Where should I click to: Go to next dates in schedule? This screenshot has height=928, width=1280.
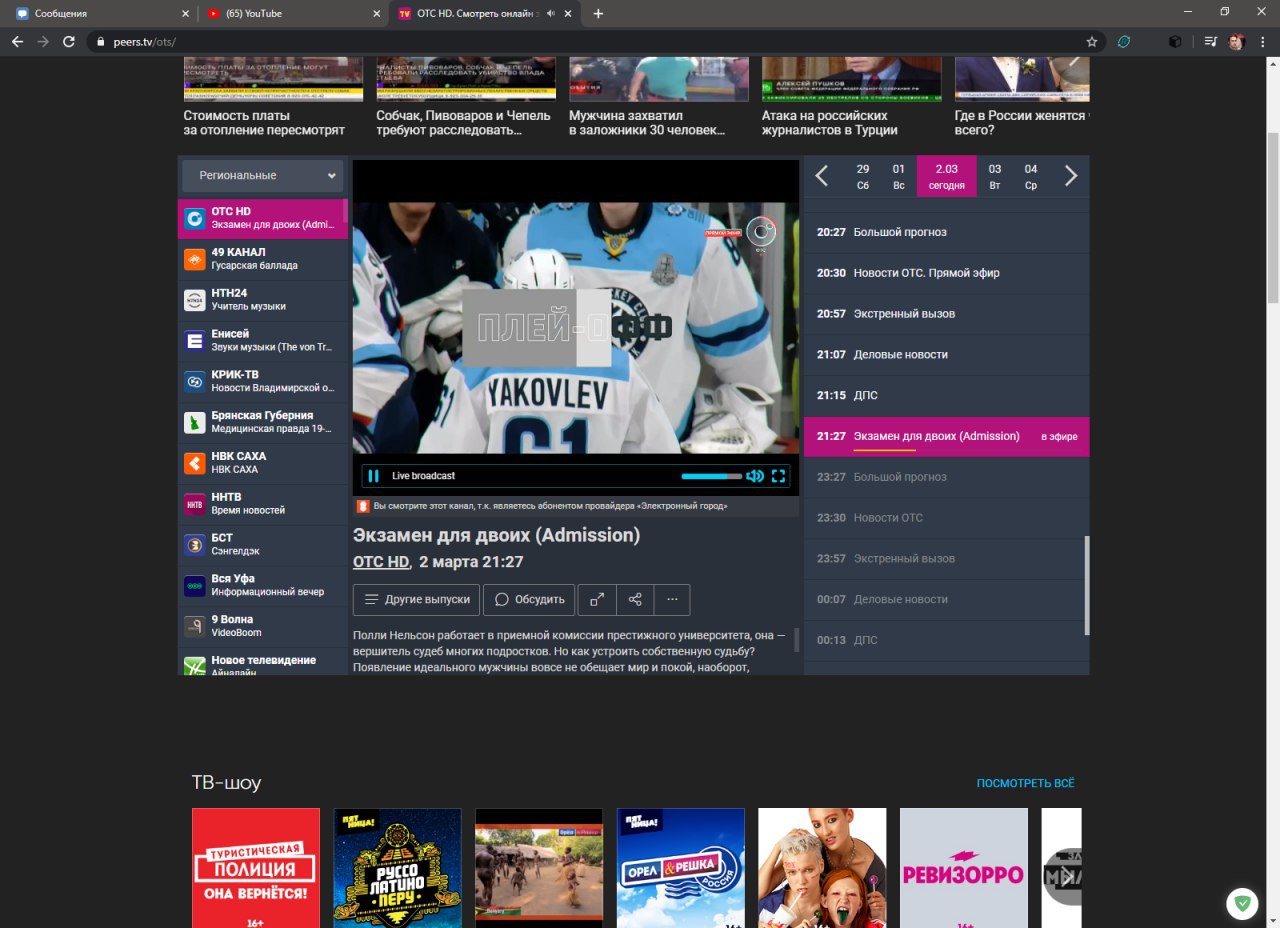click(1071, 176)
